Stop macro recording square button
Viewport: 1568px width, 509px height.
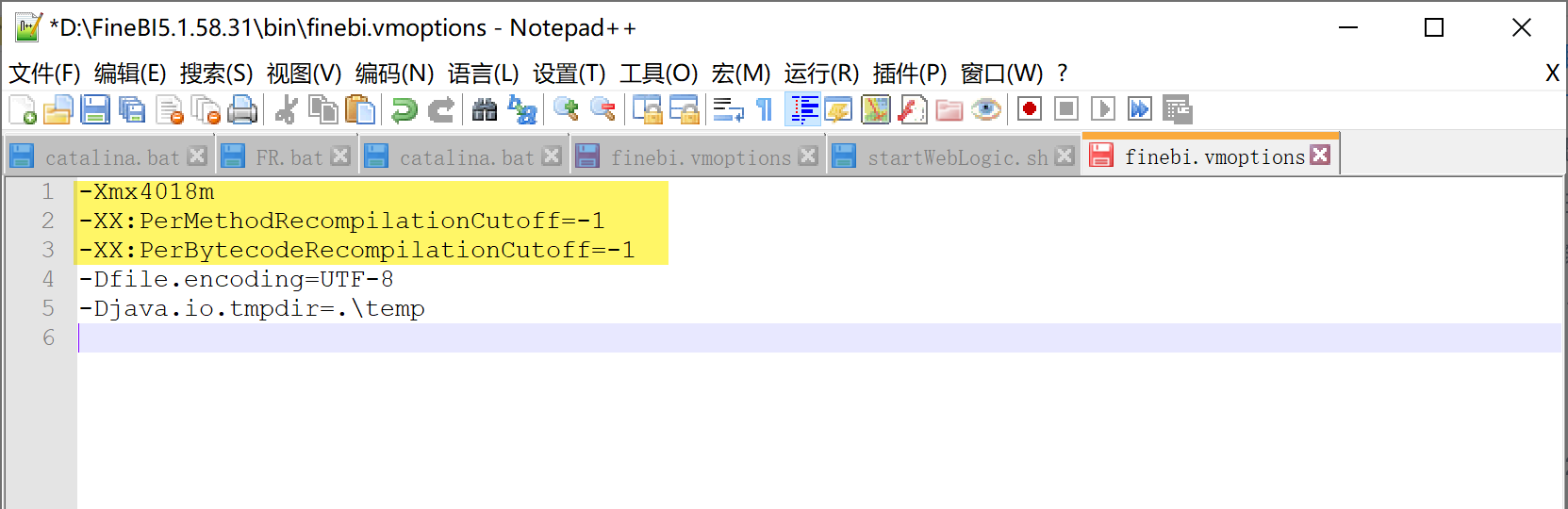point(1066,110)
